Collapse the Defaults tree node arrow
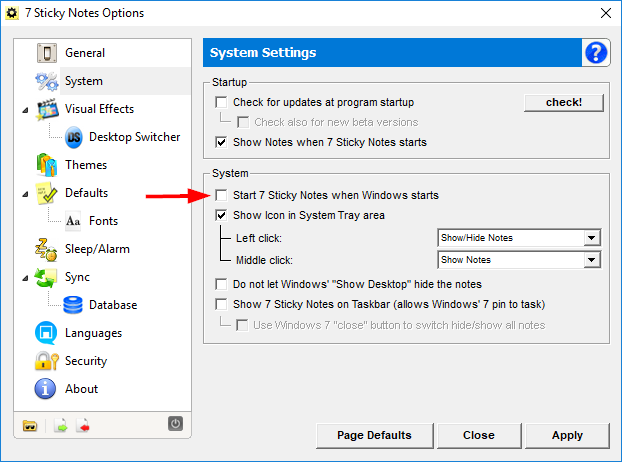The width and height of the screenshot is (622, 462). 25,194
